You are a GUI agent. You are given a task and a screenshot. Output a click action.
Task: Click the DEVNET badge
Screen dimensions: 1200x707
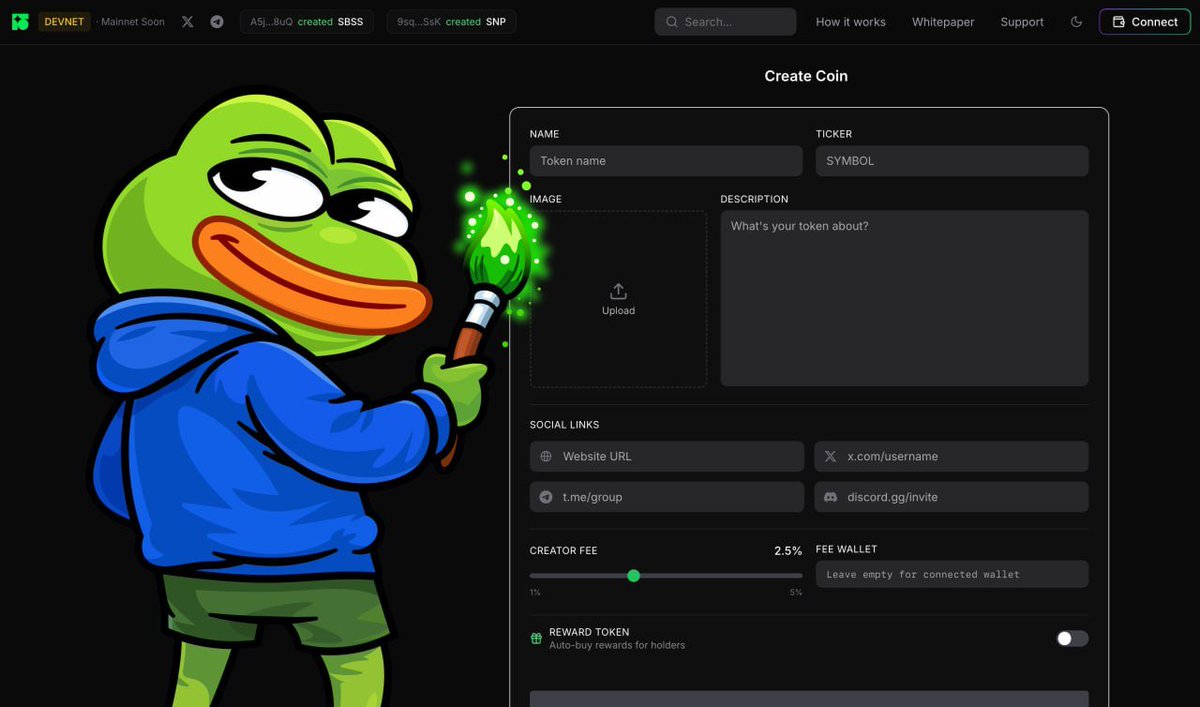[66, 21]
